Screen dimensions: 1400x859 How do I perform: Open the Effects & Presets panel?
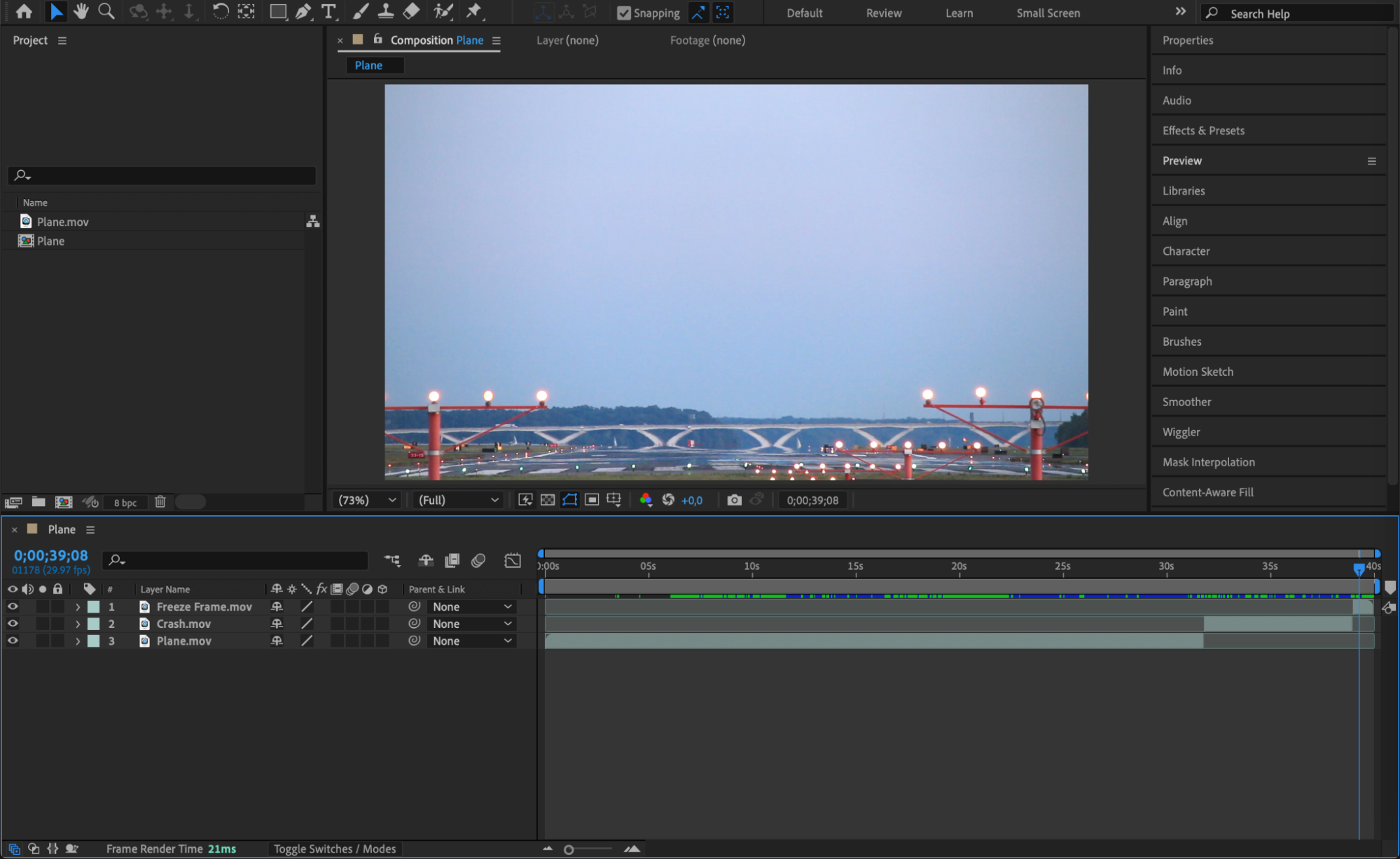pos(1203,130)
